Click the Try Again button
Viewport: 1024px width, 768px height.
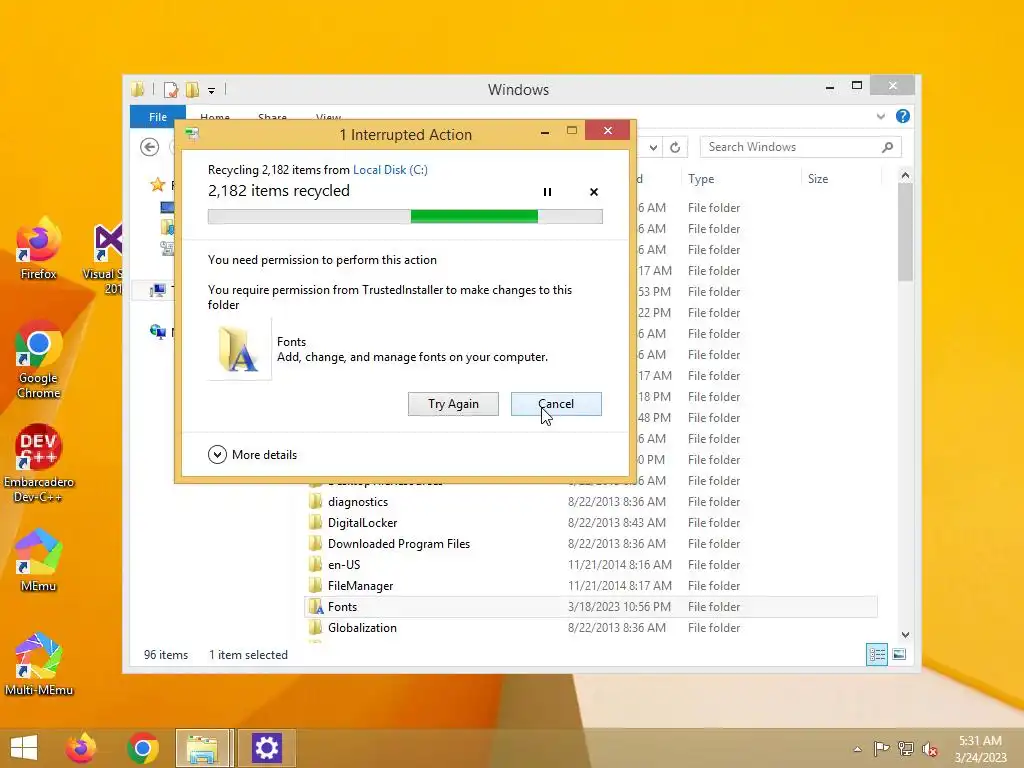pyautogui.click(x=453, y=404)
